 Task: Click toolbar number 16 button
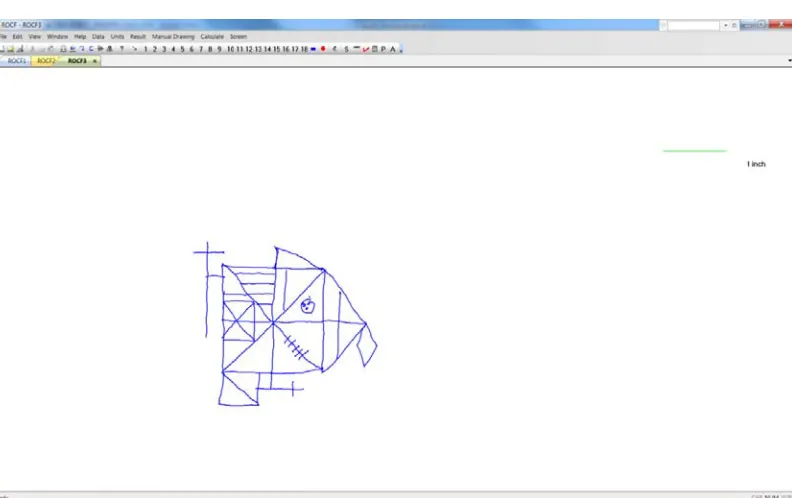(x=286, y=49)
